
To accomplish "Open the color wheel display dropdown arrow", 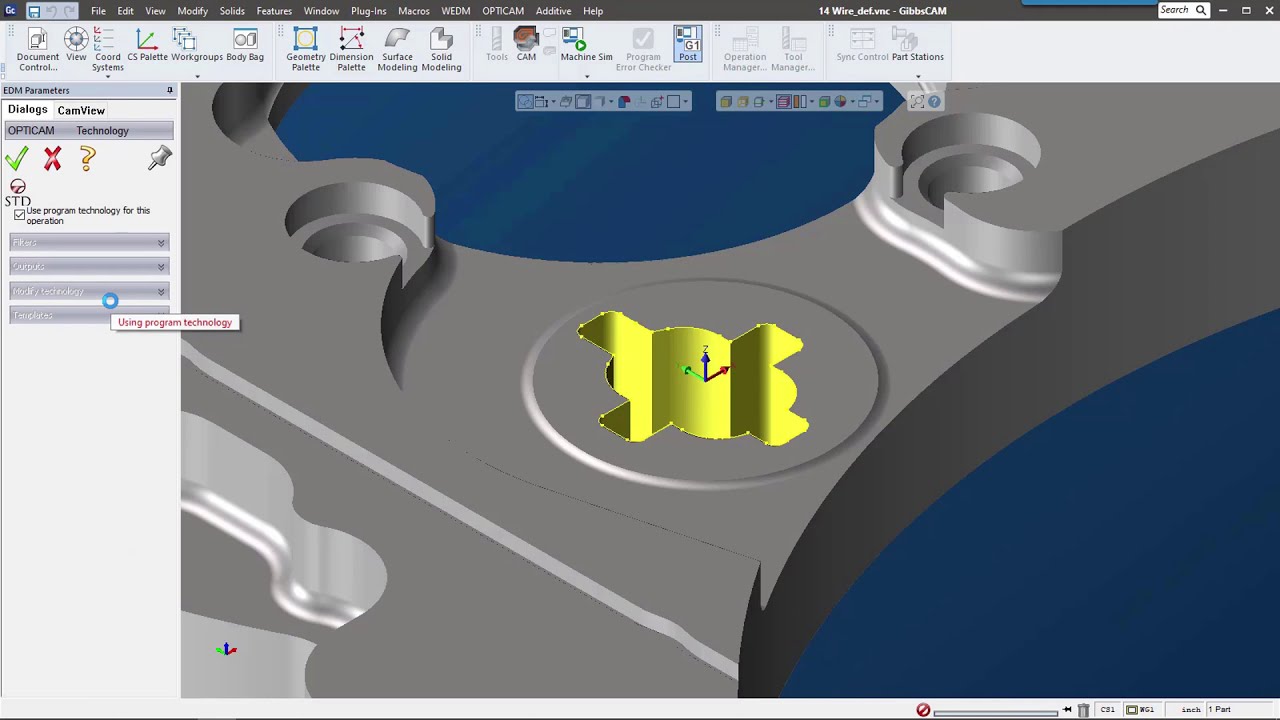I will pyautogui.click(x=851, y=101).
